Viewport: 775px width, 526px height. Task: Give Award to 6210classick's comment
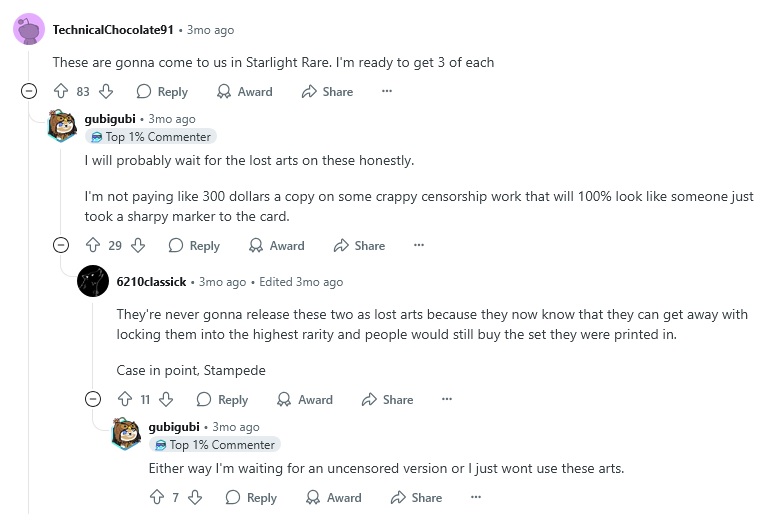(x=305, y=399)
